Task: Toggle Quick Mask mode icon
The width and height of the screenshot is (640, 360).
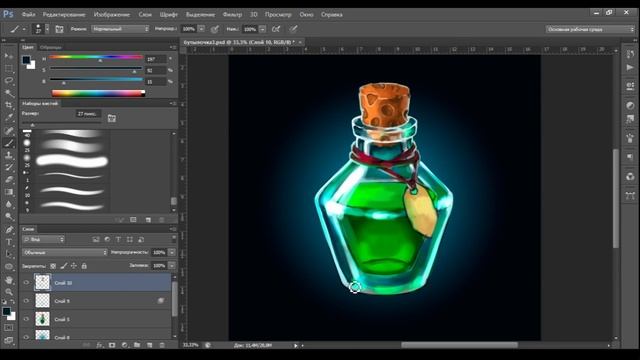Action: tap(9, 328)
